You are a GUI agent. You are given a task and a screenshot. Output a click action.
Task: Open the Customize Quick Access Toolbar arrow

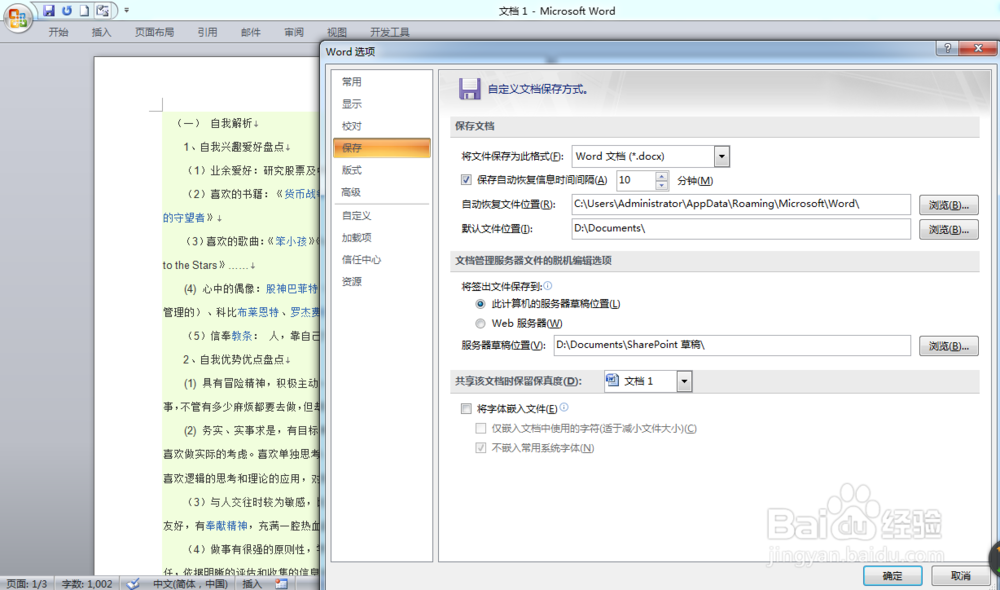tap(126, 10)
